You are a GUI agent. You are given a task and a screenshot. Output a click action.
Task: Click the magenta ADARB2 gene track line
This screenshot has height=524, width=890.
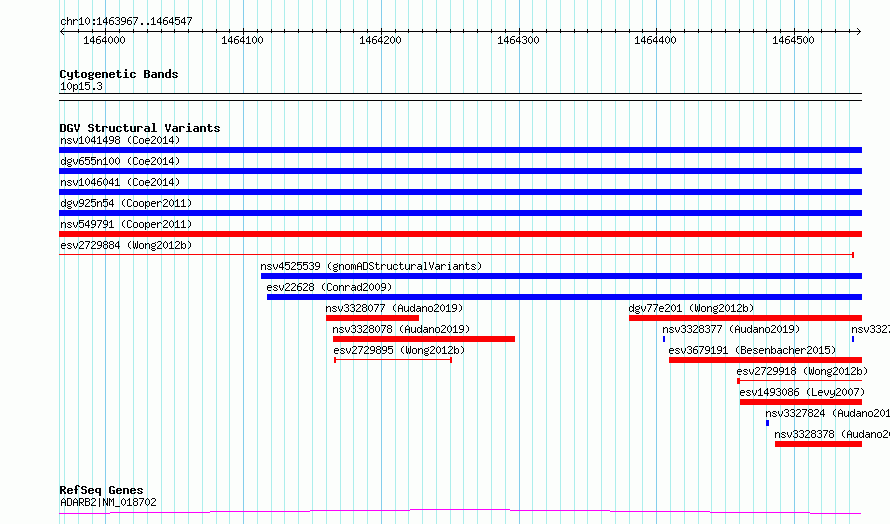[460, 512]
